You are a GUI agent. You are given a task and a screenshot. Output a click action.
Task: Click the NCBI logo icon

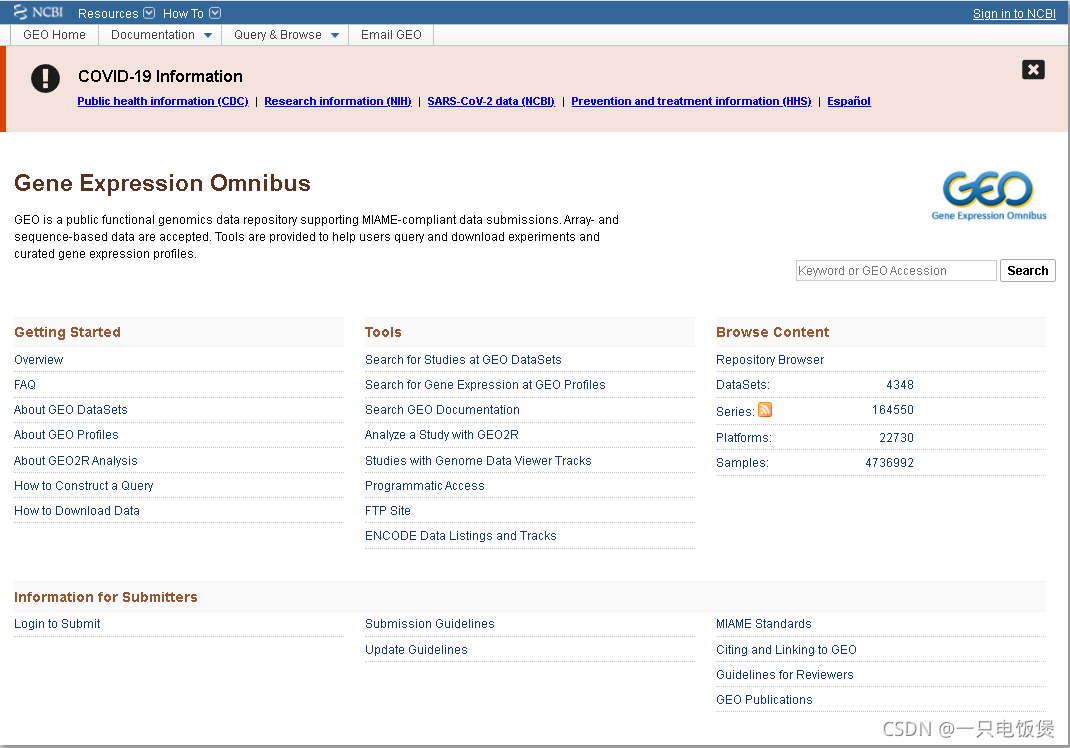38,12
